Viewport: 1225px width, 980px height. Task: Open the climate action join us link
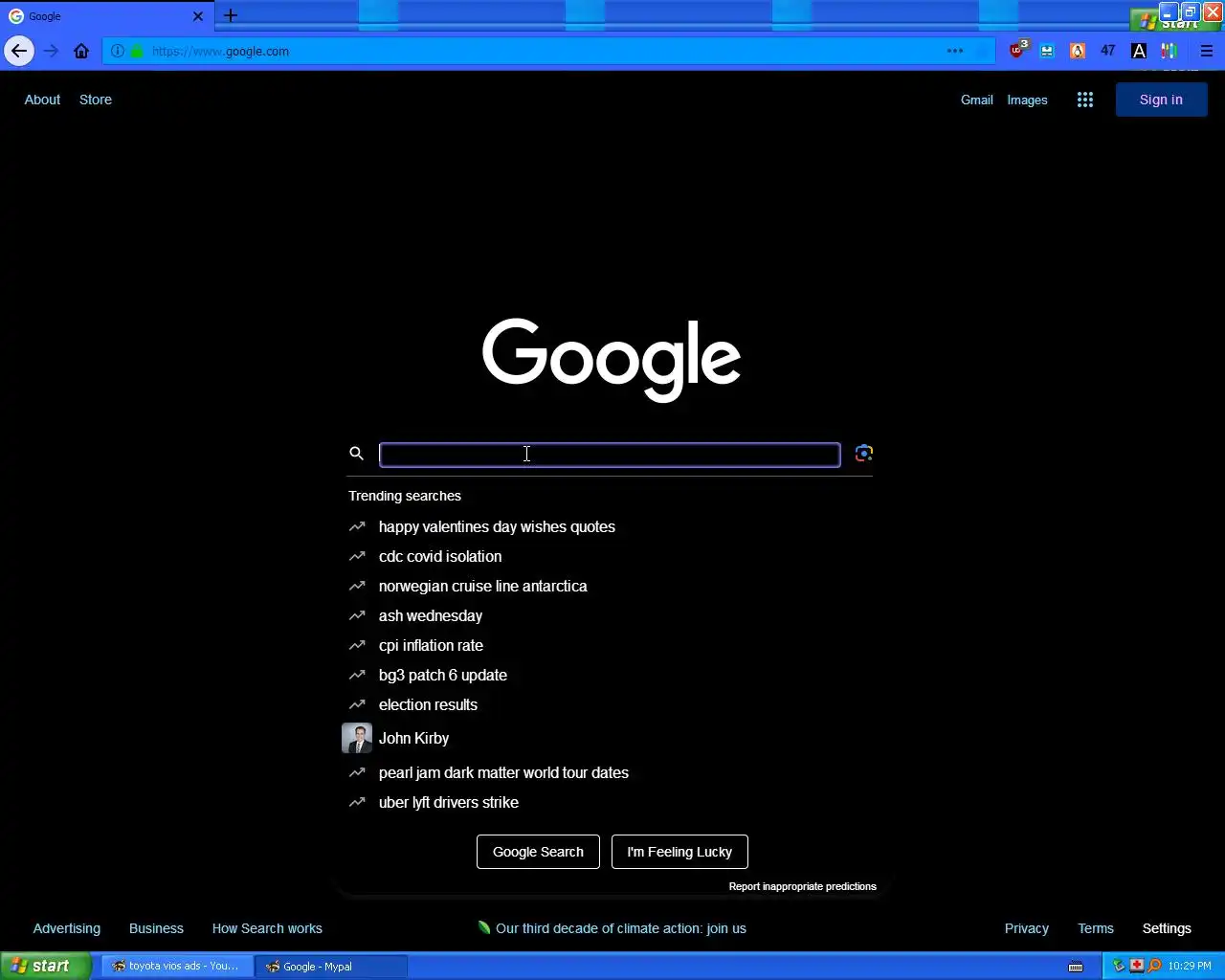[621, 928]
